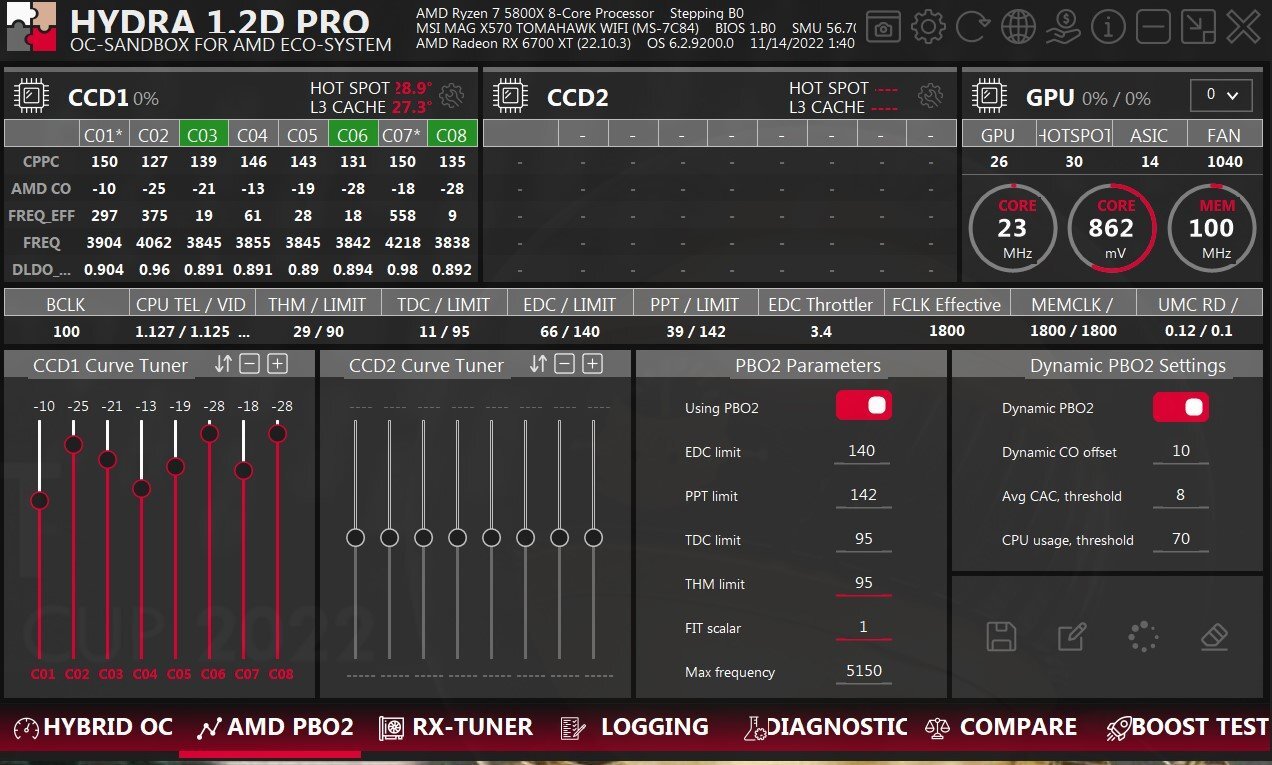Open the BOOST TEST tab
Viewport: 1272px width, 765px height.
click(x=1187, y=727)
